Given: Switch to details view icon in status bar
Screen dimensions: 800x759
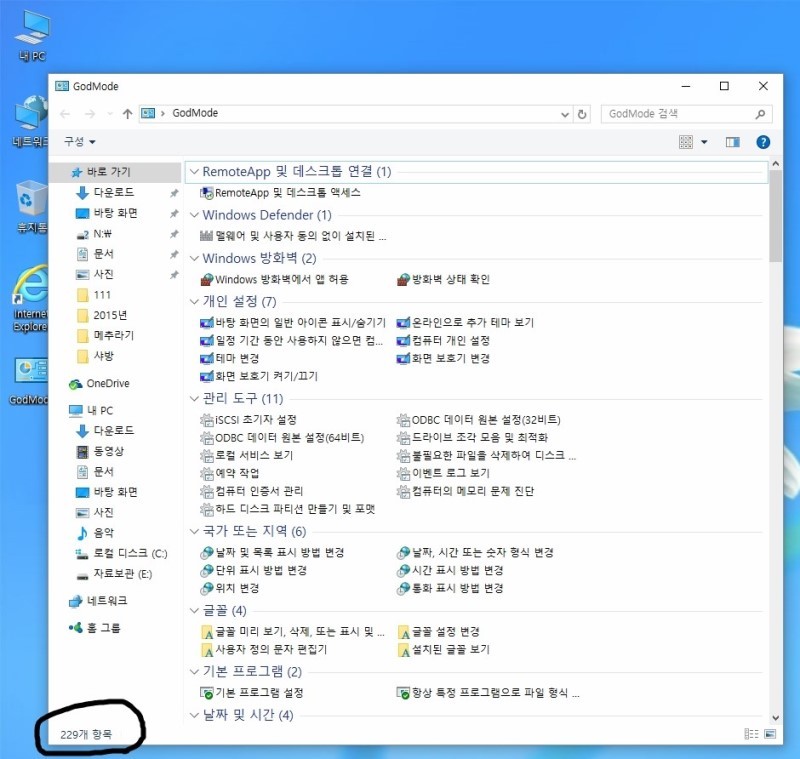Looking at the screenshot, I should (x=751, y=733).
